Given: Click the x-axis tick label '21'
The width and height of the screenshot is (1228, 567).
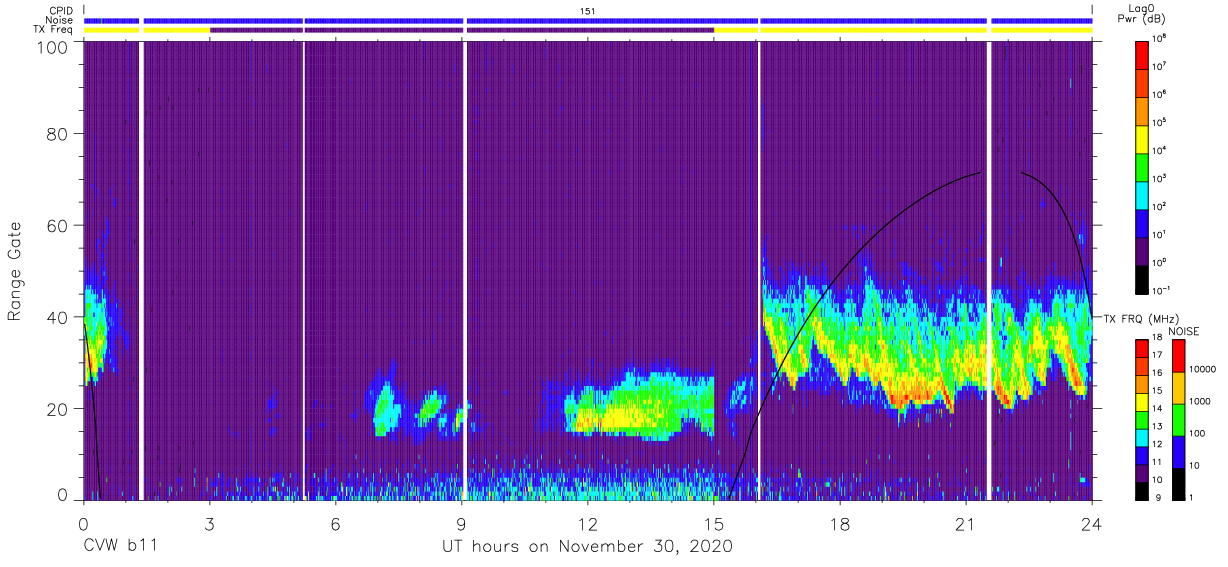Looking at the screenshot, I should click(x=966, y=522).
